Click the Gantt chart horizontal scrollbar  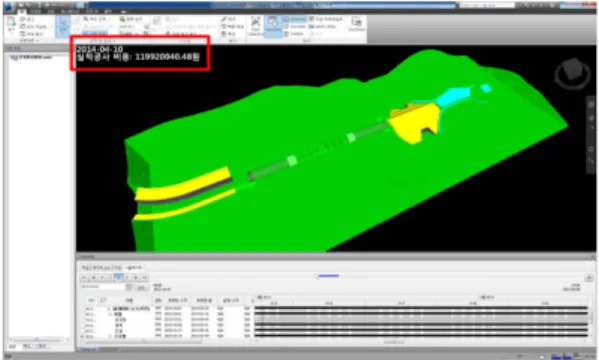pyautogui.click(x=393, y=341)
